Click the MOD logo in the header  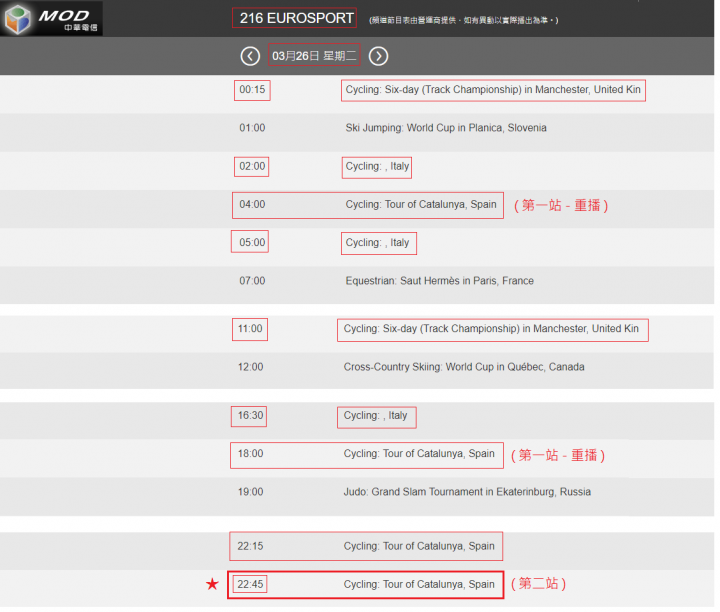[51, 18]
